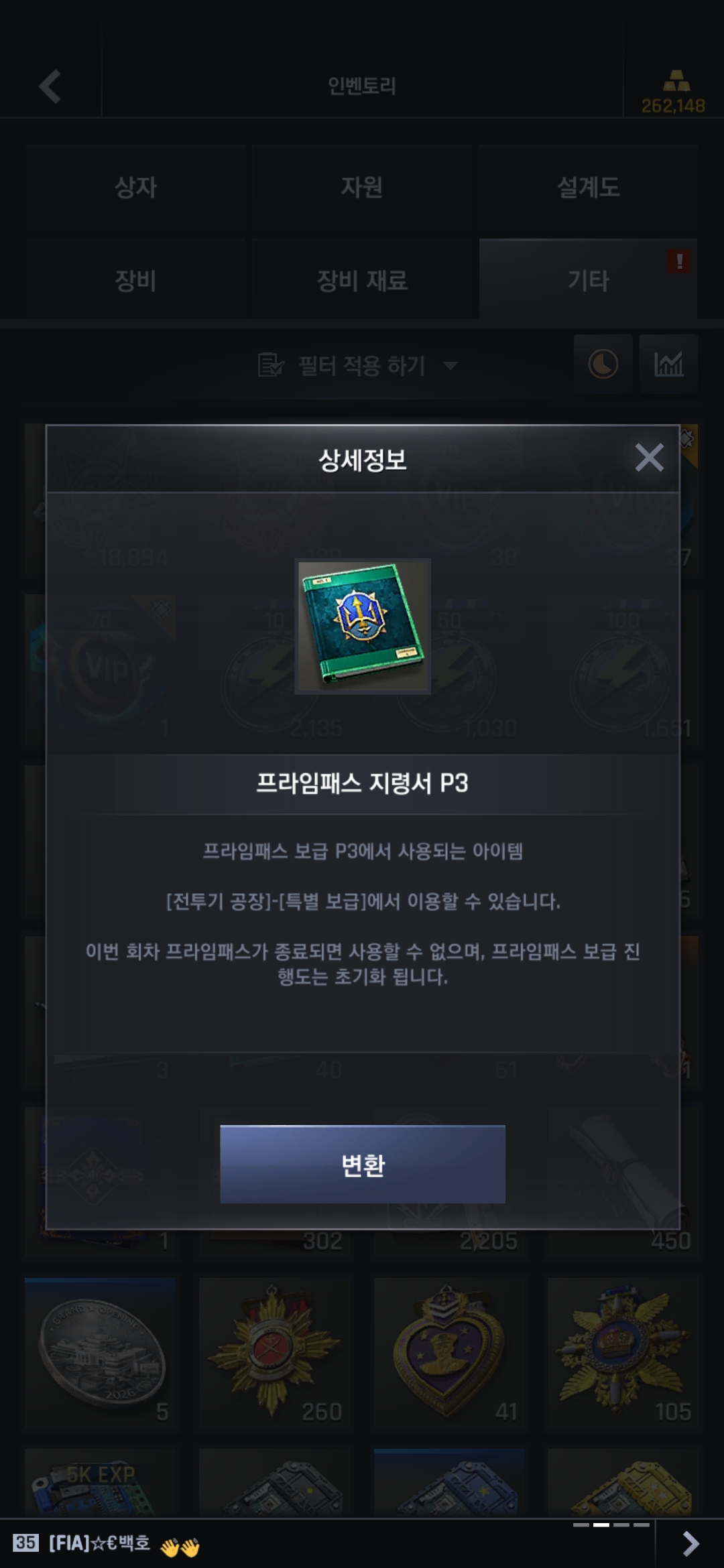
Task: Click the clock time-sort icon
Action: (x=603, y=365)
